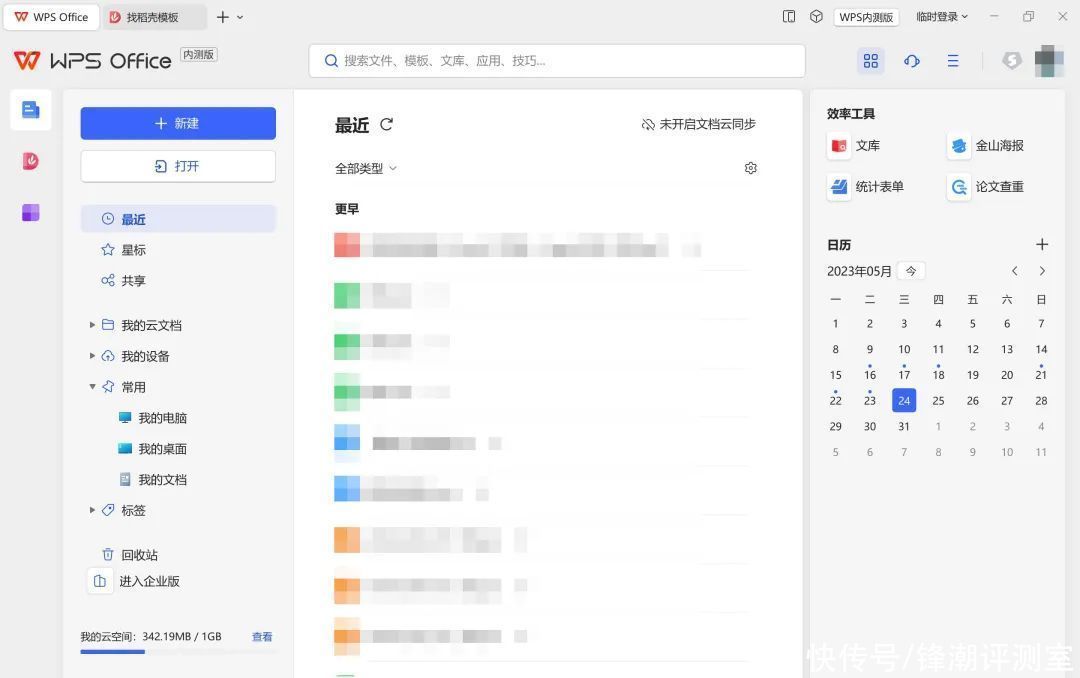The height and width of the screenshot is (678, 1080).
Task: Select 星标 in the sidebar
Action: pos(178,249)
